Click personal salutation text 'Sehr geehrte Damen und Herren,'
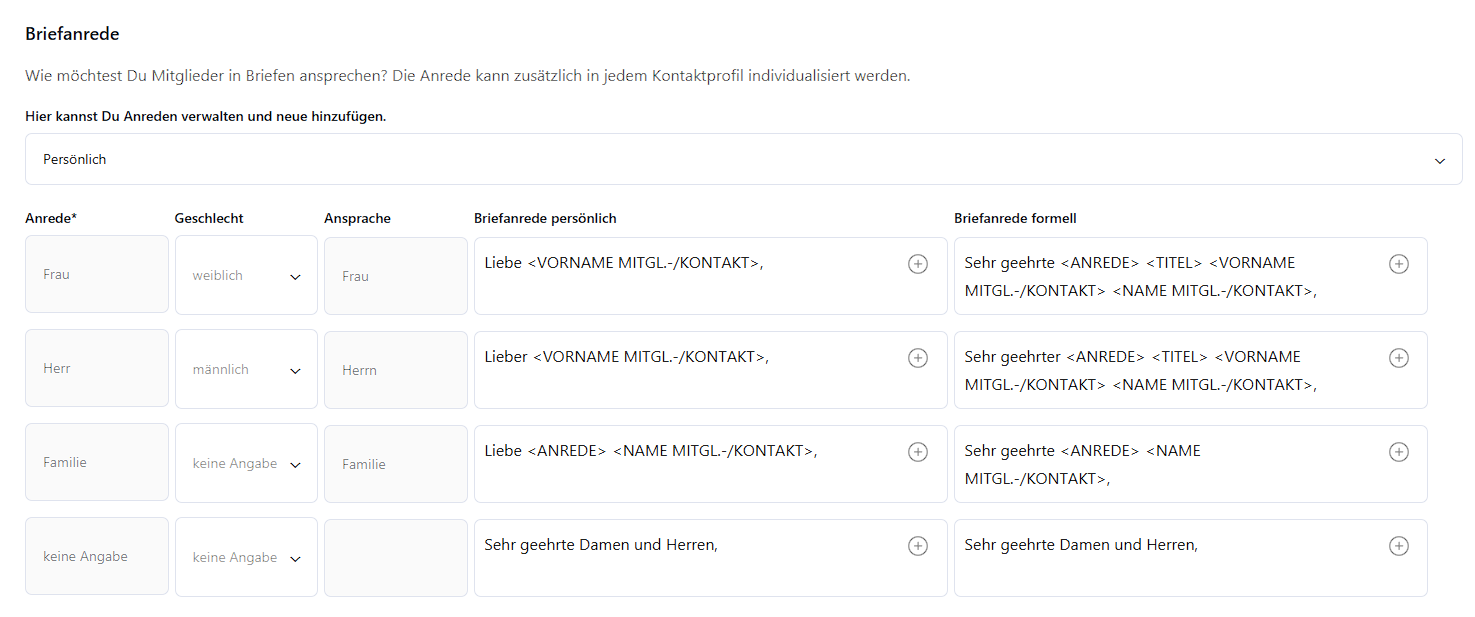 (x=601, y=545)
